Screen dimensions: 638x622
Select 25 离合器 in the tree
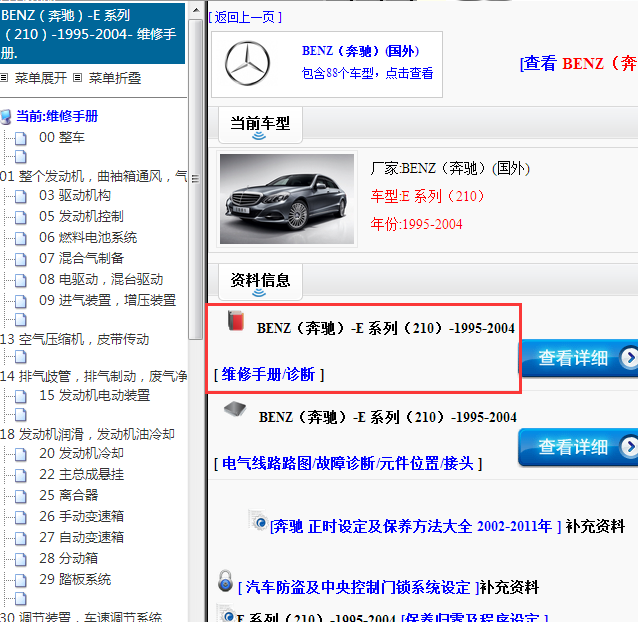(x=68, y=495)
